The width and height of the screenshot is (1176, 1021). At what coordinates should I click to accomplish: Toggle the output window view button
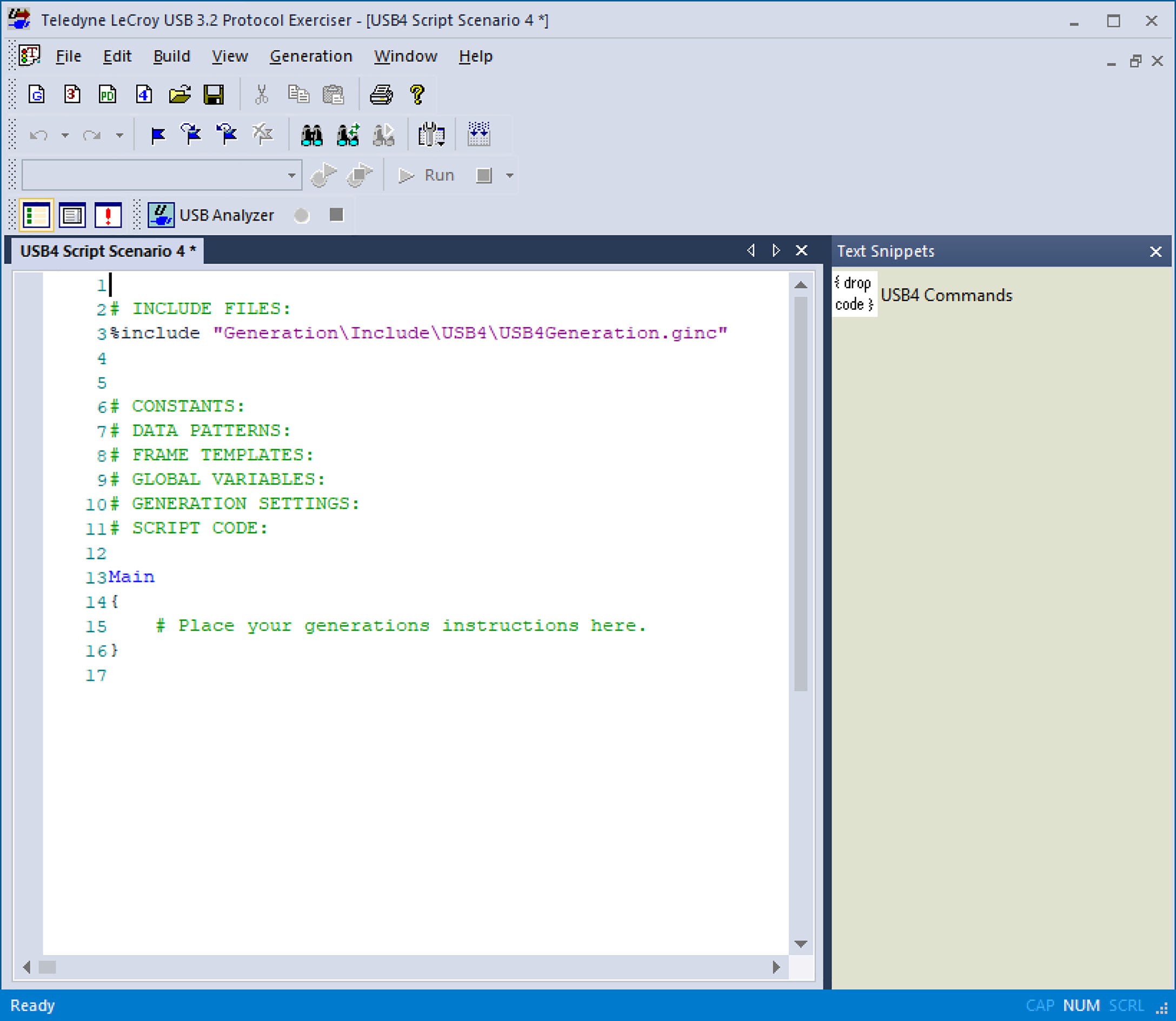tap(72, 215)
